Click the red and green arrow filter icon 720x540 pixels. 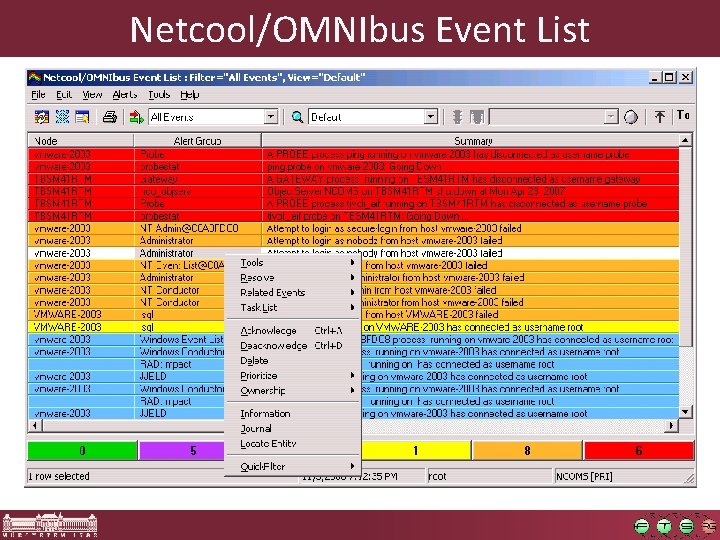click(136, 117)
